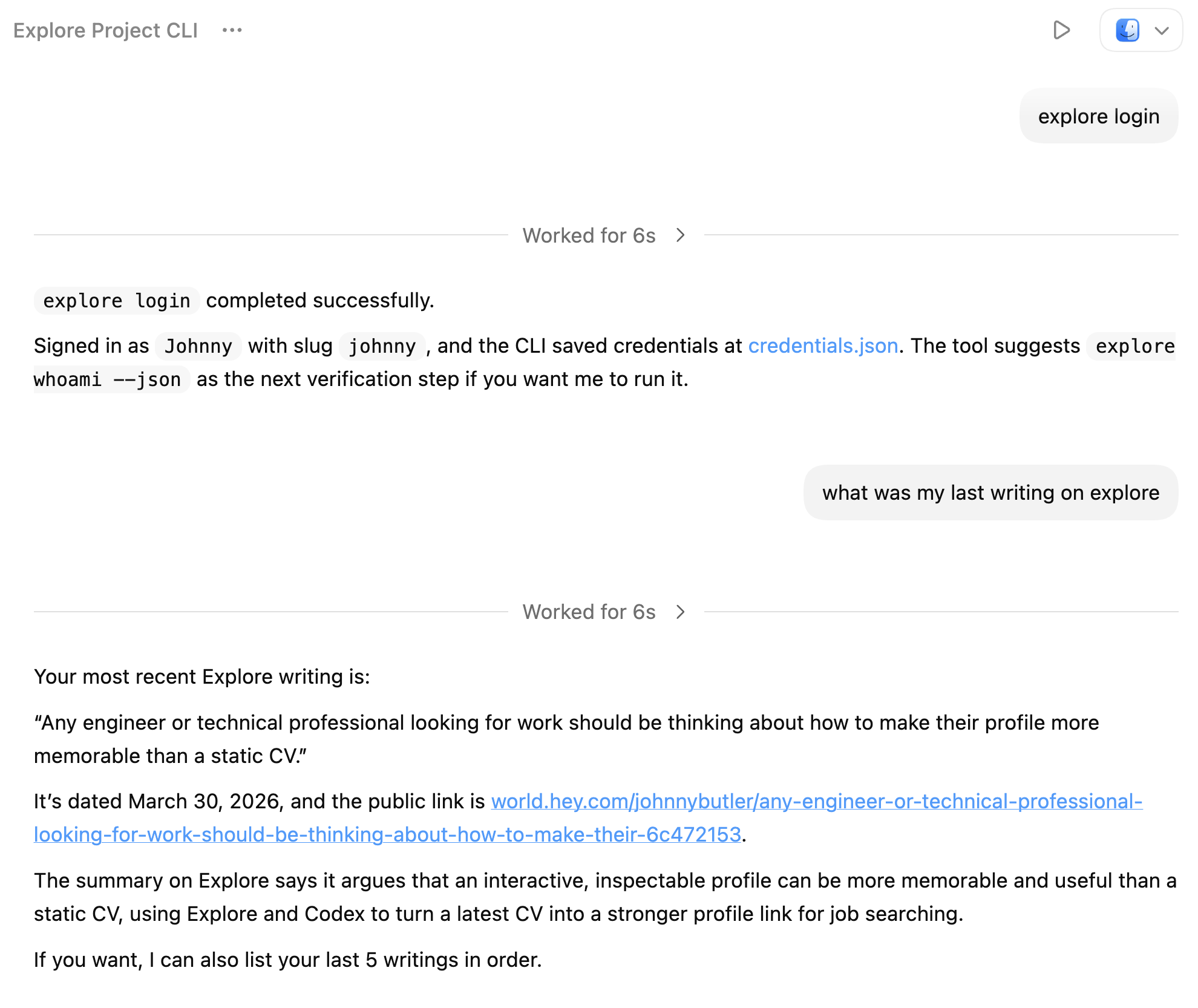This screenshot has width=1198, height=1008.
Task: Click the capitalized "Johnny" code chip
Action: 198,346
